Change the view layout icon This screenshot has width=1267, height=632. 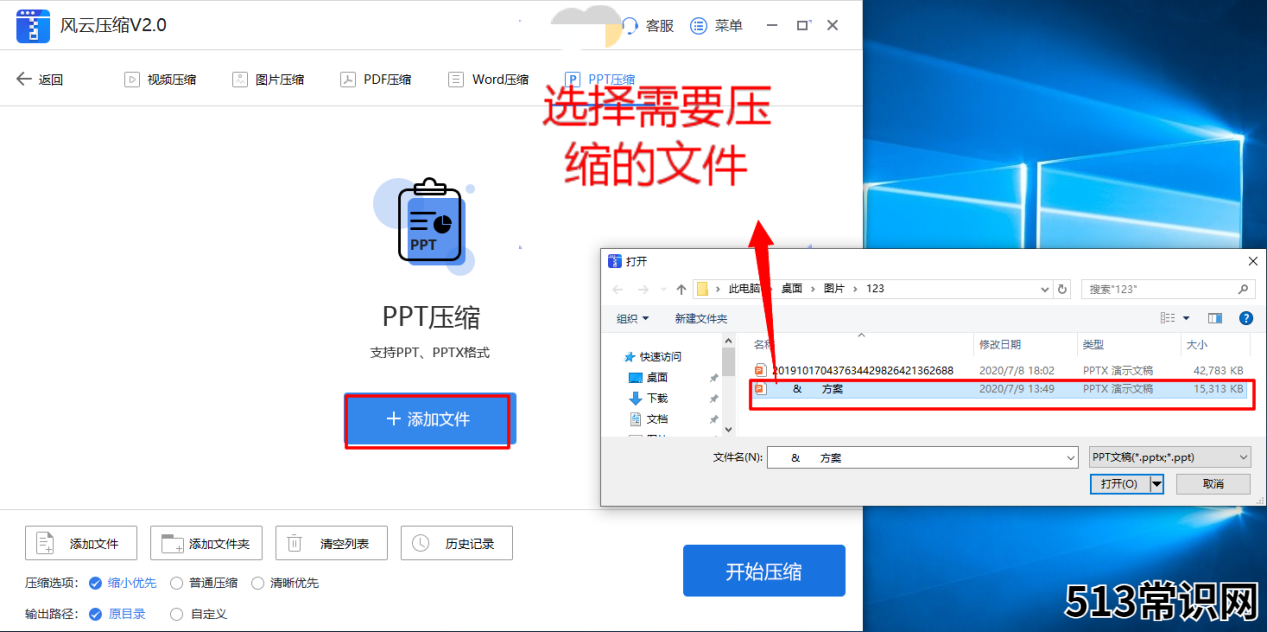[x=1168, y=319]
